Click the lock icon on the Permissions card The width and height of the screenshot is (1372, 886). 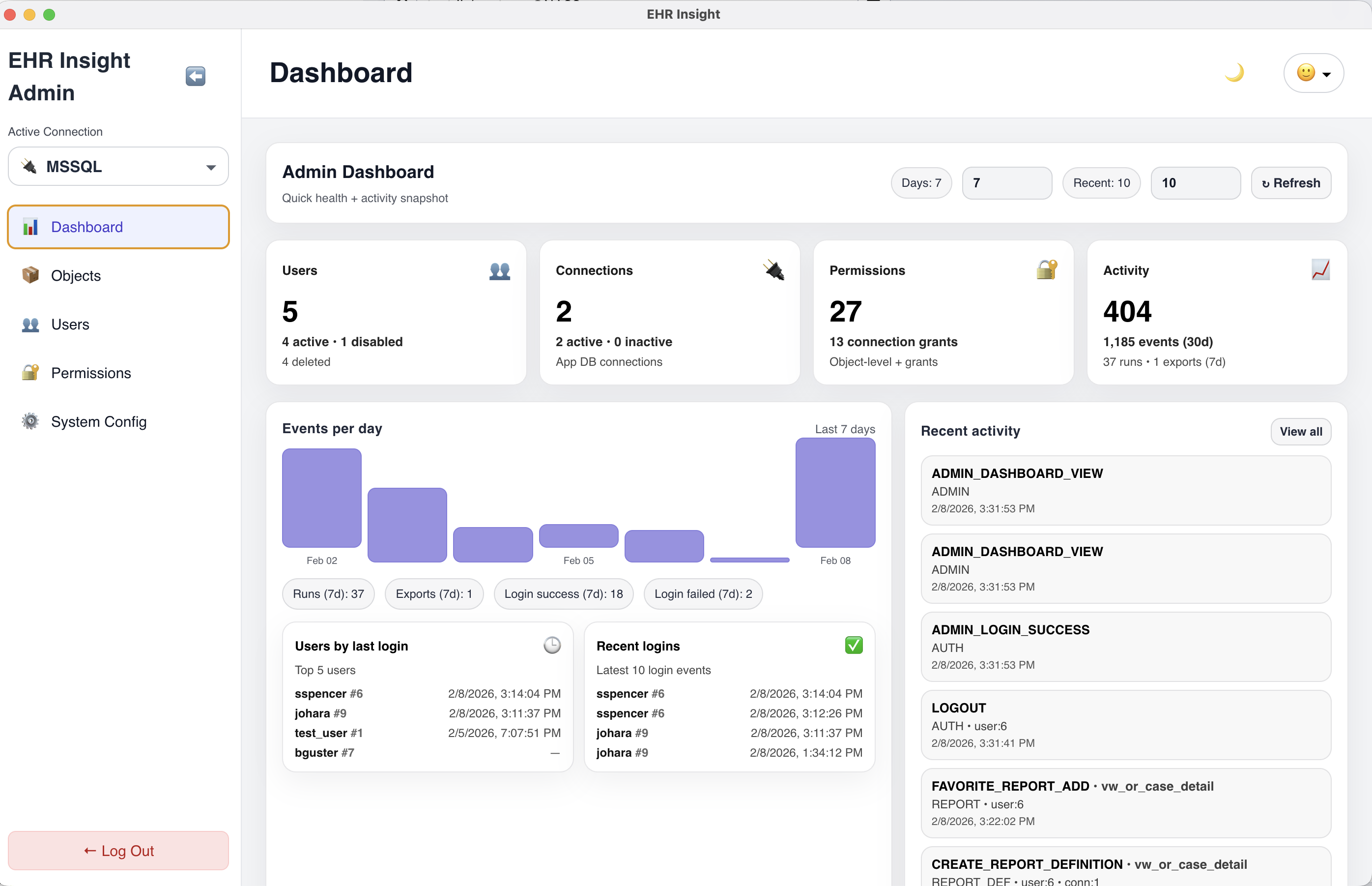pyautogui.click(x=1047, y=270)
